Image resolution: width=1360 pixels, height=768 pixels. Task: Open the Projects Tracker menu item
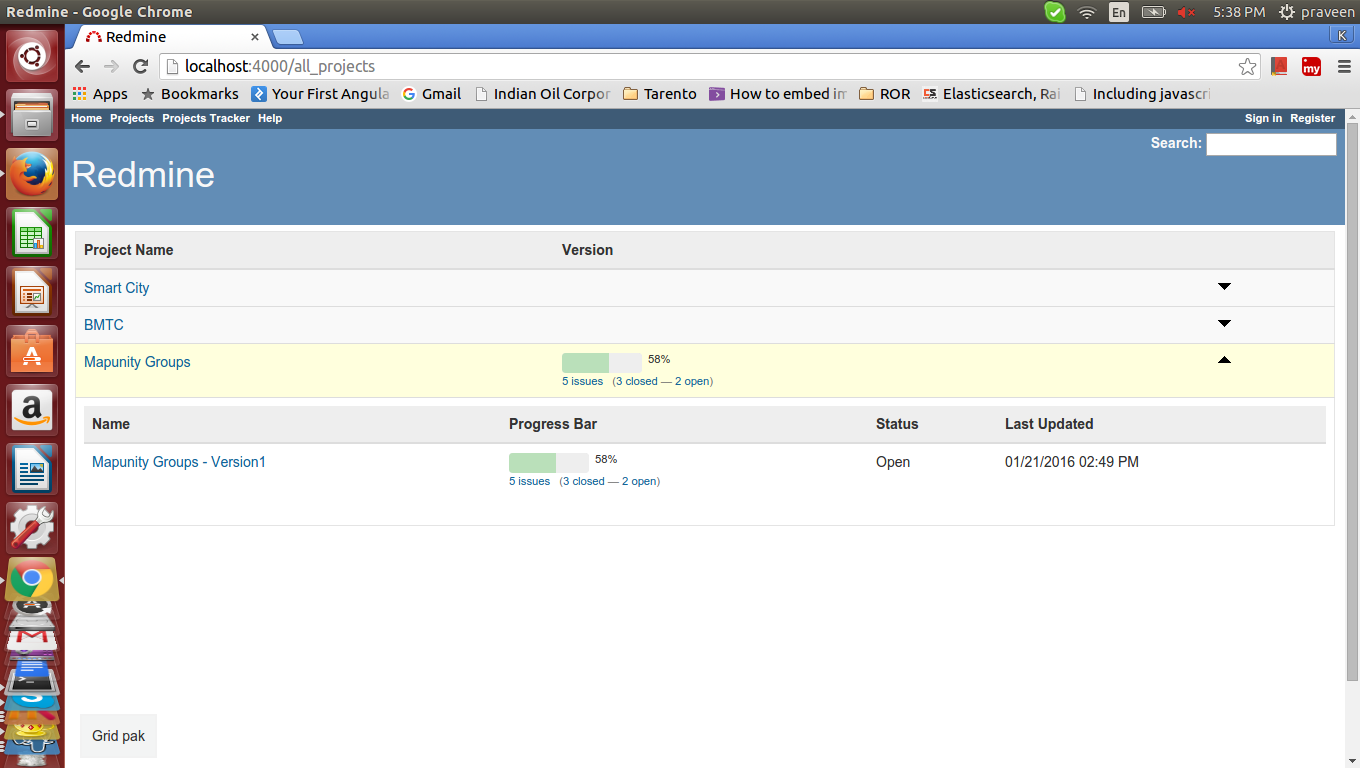pos(206,118)
